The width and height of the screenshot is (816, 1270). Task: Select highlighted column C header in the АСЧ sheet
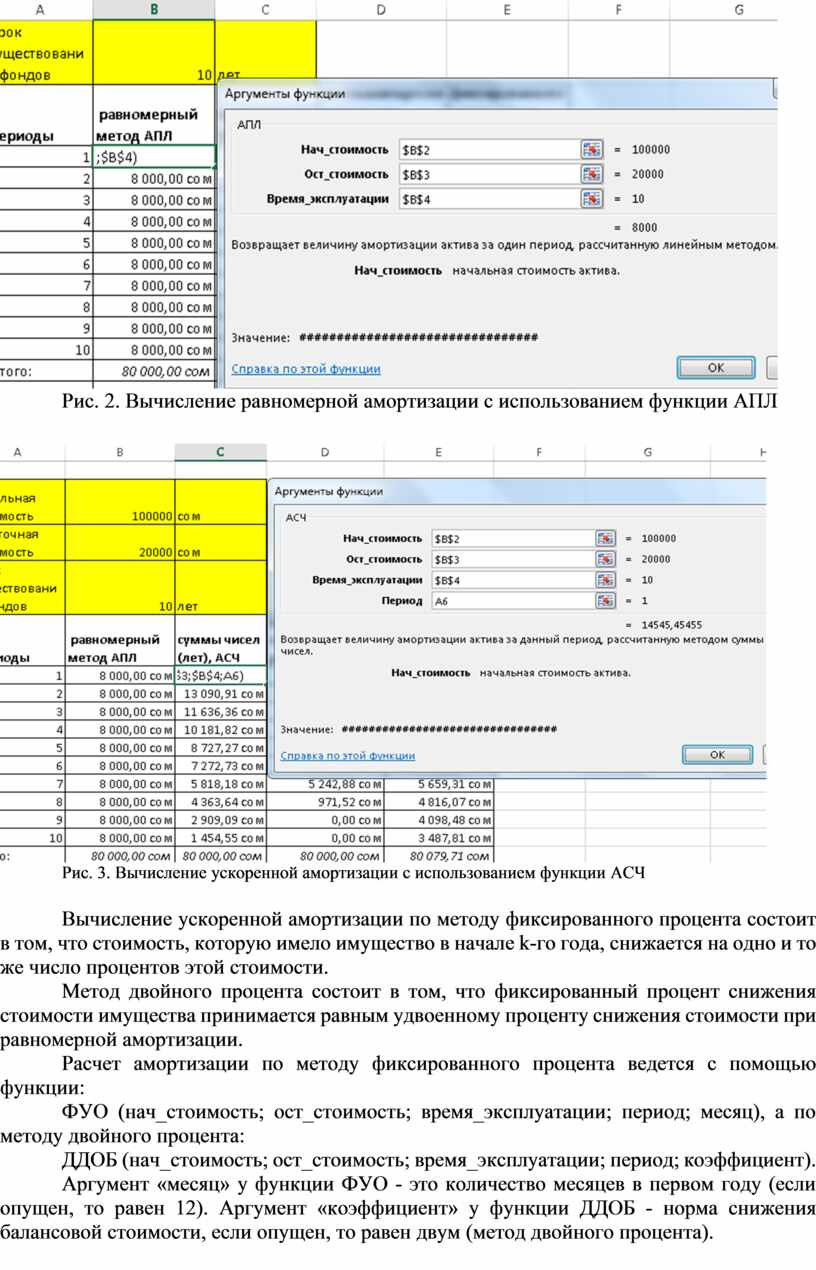pos(220,452)
